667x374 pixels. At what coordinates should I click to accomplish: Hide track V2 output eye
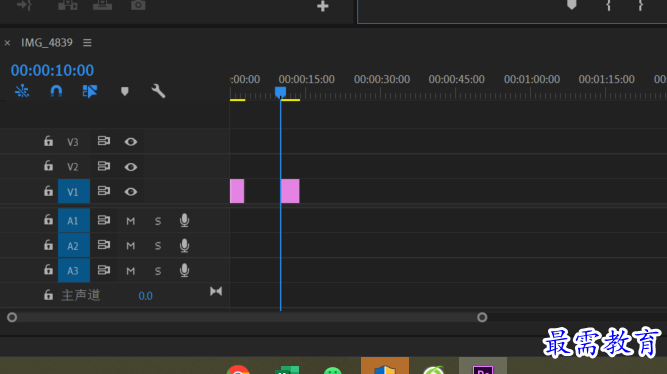point(131,167)
